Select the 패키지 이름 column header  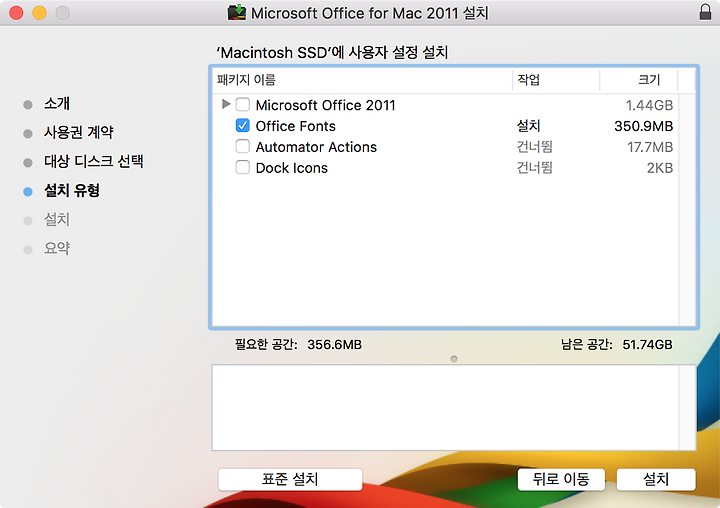(363, 80)
